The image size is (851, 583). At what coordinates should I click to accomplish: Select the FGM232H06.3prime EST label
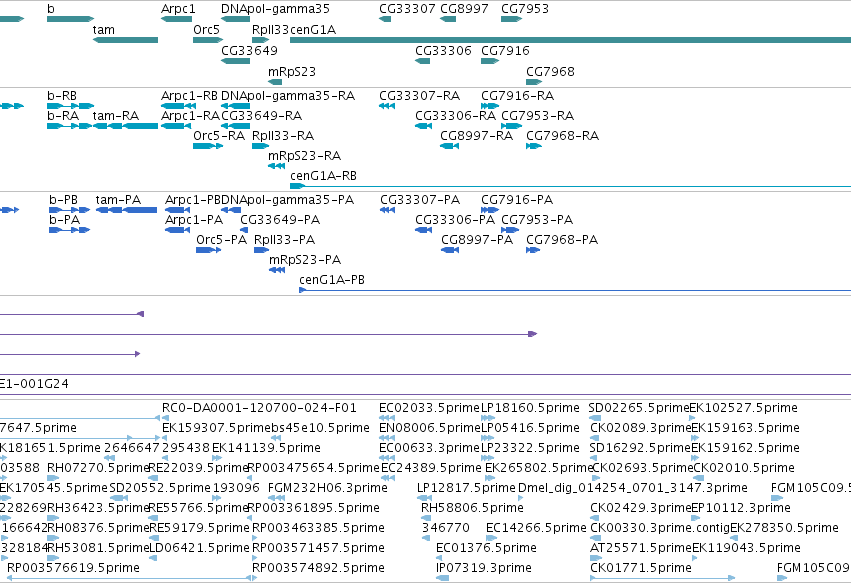coord(328,488)
